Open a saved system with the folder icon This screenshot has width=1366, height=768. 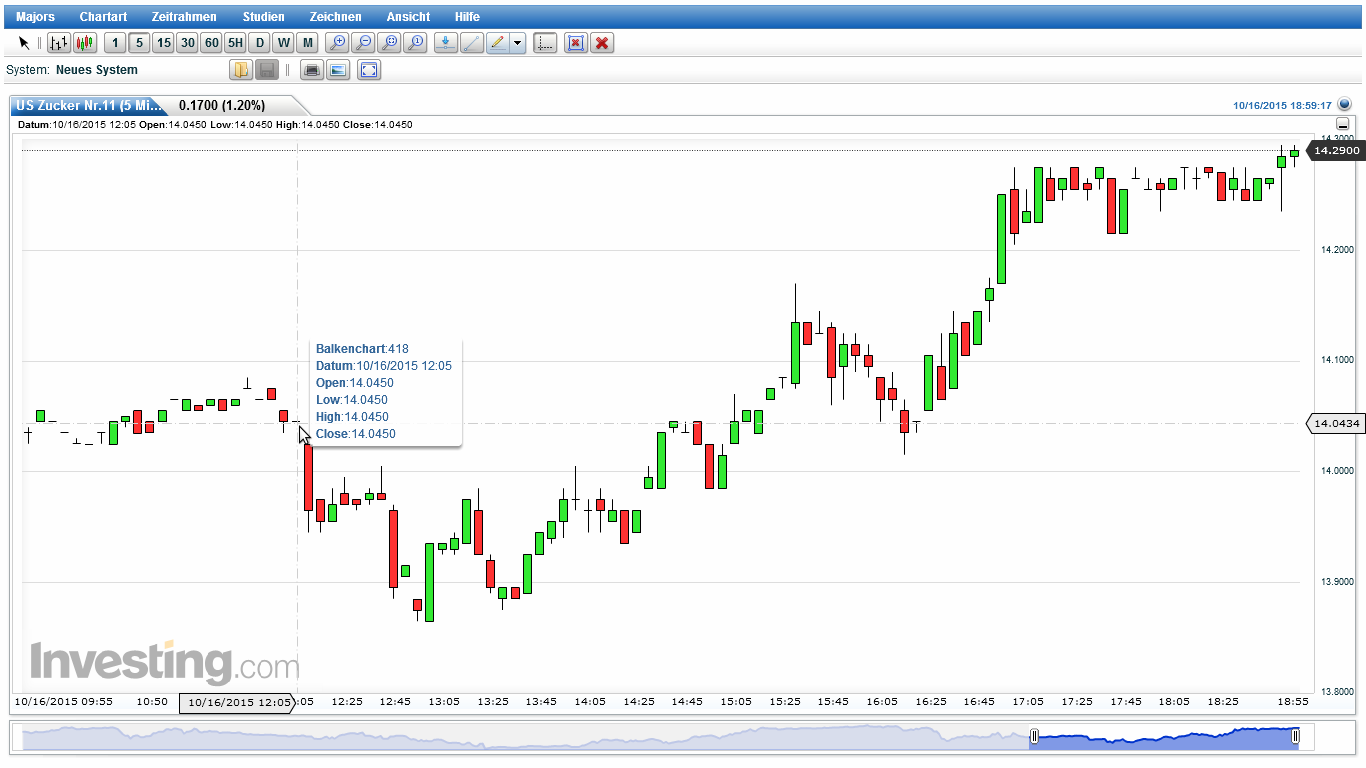(241, 70)
